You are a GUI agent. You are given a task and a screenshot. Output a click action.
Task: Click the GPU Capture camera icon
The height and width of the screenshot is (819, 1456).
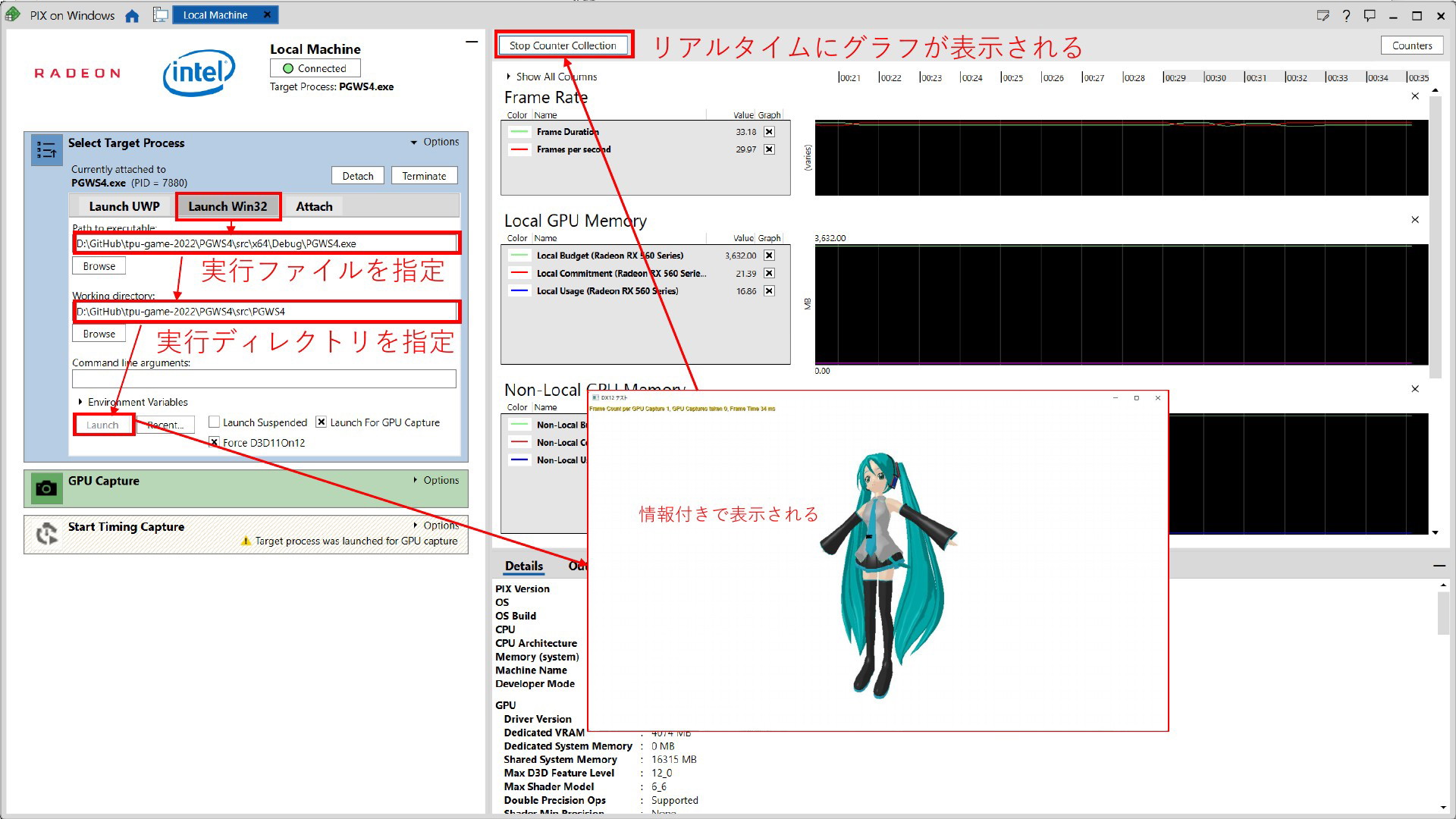46,488
